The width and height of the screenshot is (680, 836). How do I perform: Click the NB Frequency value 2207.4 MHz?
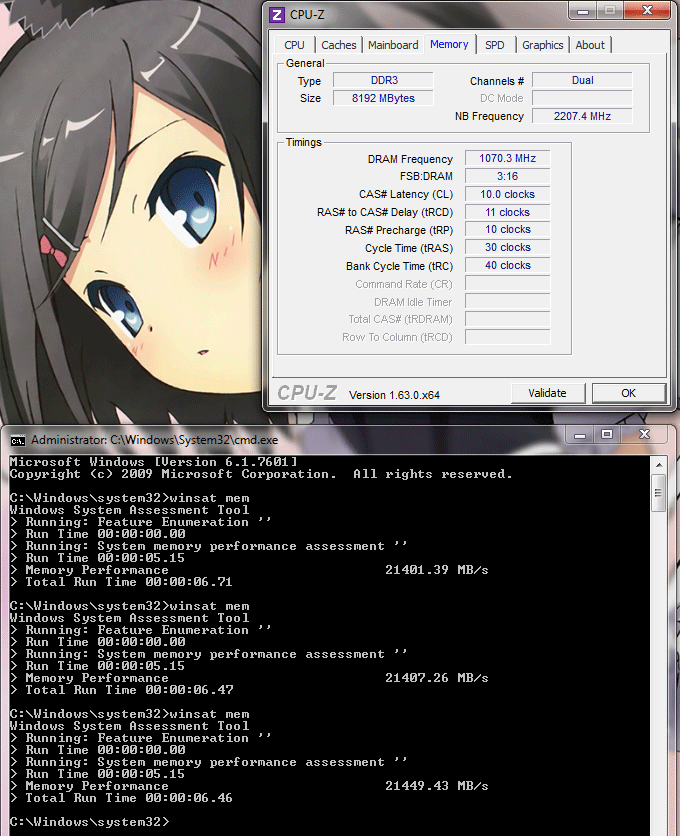[x=582, y=116]
